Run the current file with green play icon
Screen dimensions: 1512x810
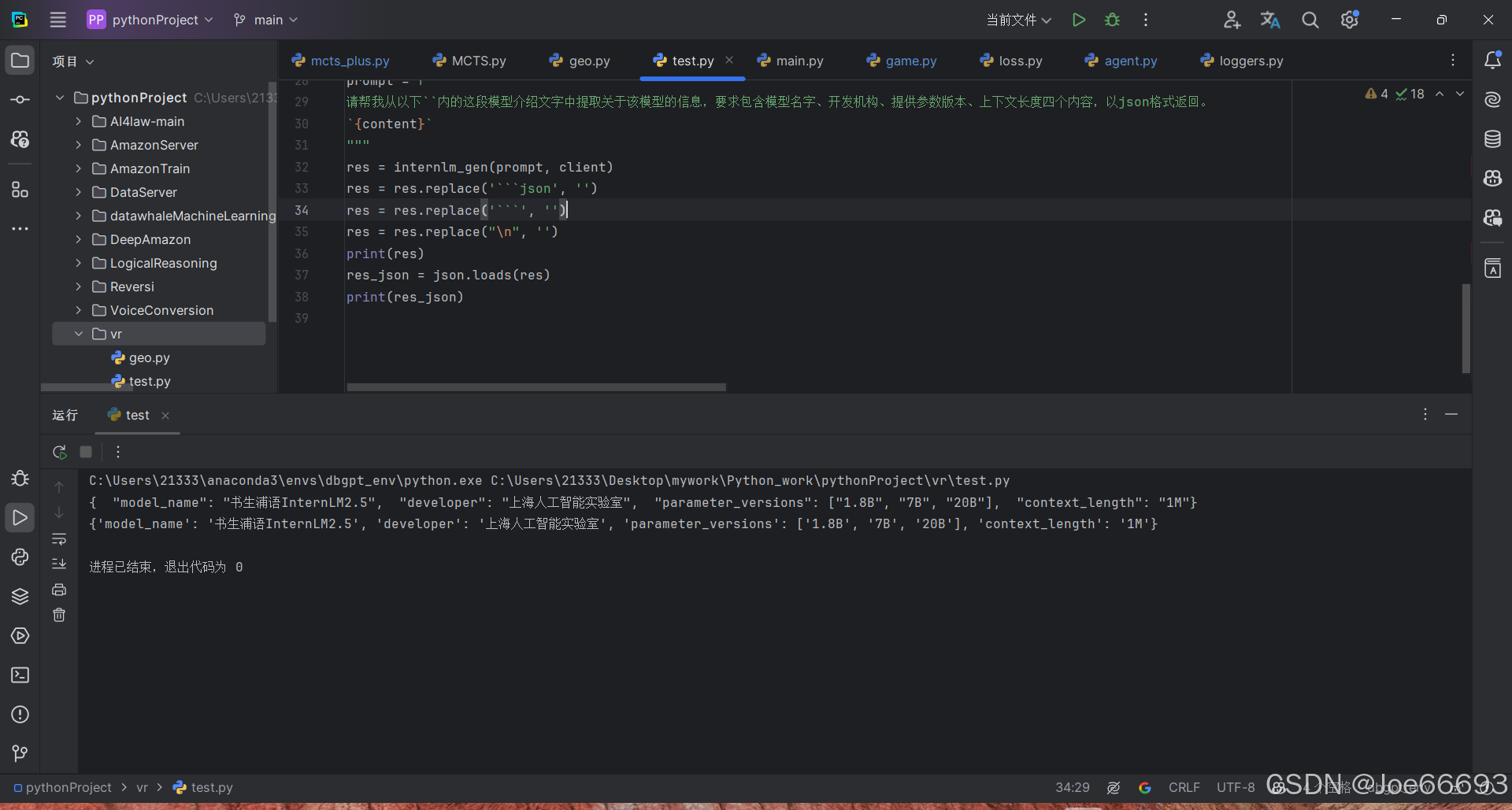1079,20
